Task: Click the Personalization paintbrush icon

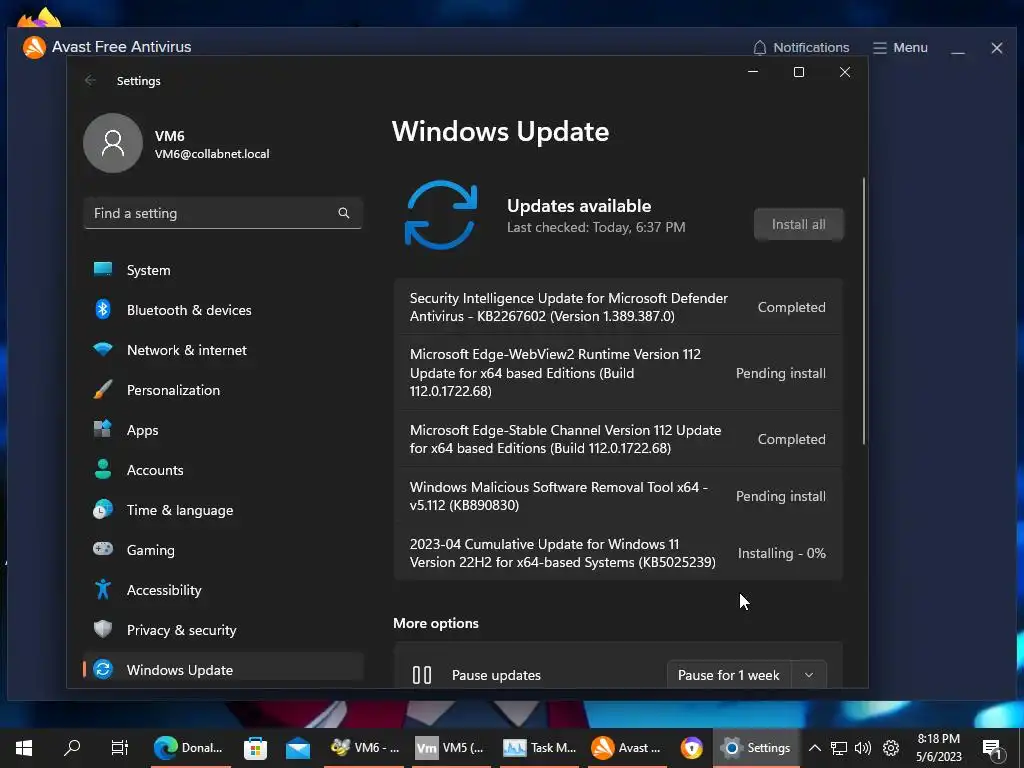Action: (x=103, y=390)
